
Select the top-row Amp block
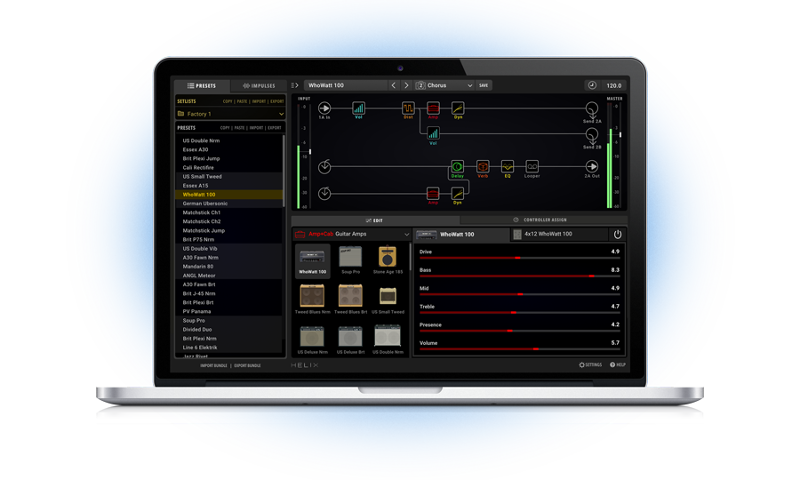(x=433, y=108)
